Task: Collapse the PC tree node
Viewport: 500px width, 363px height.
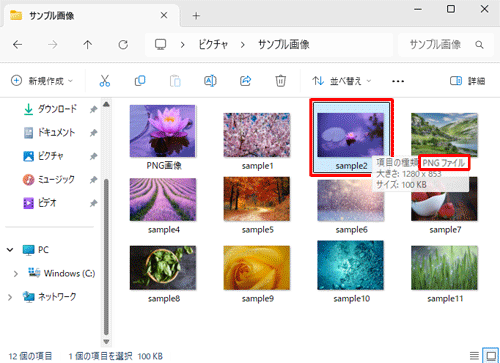Action: coord(10,250)
